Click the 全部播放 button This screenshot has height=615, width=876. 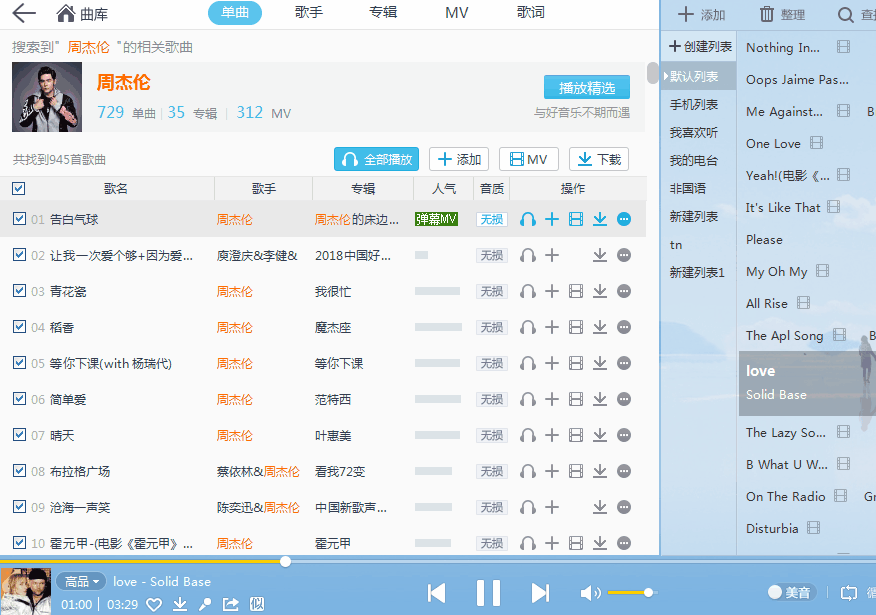[376, 159]
